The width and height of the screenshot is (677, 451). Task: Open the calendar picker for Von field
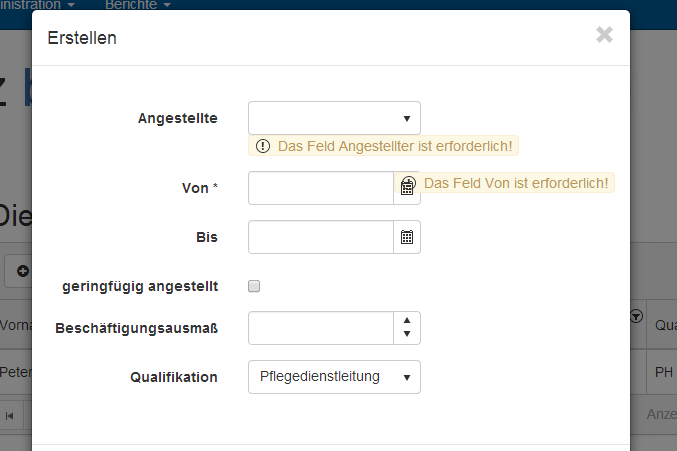pyautogui.click(x=407, y=187)
